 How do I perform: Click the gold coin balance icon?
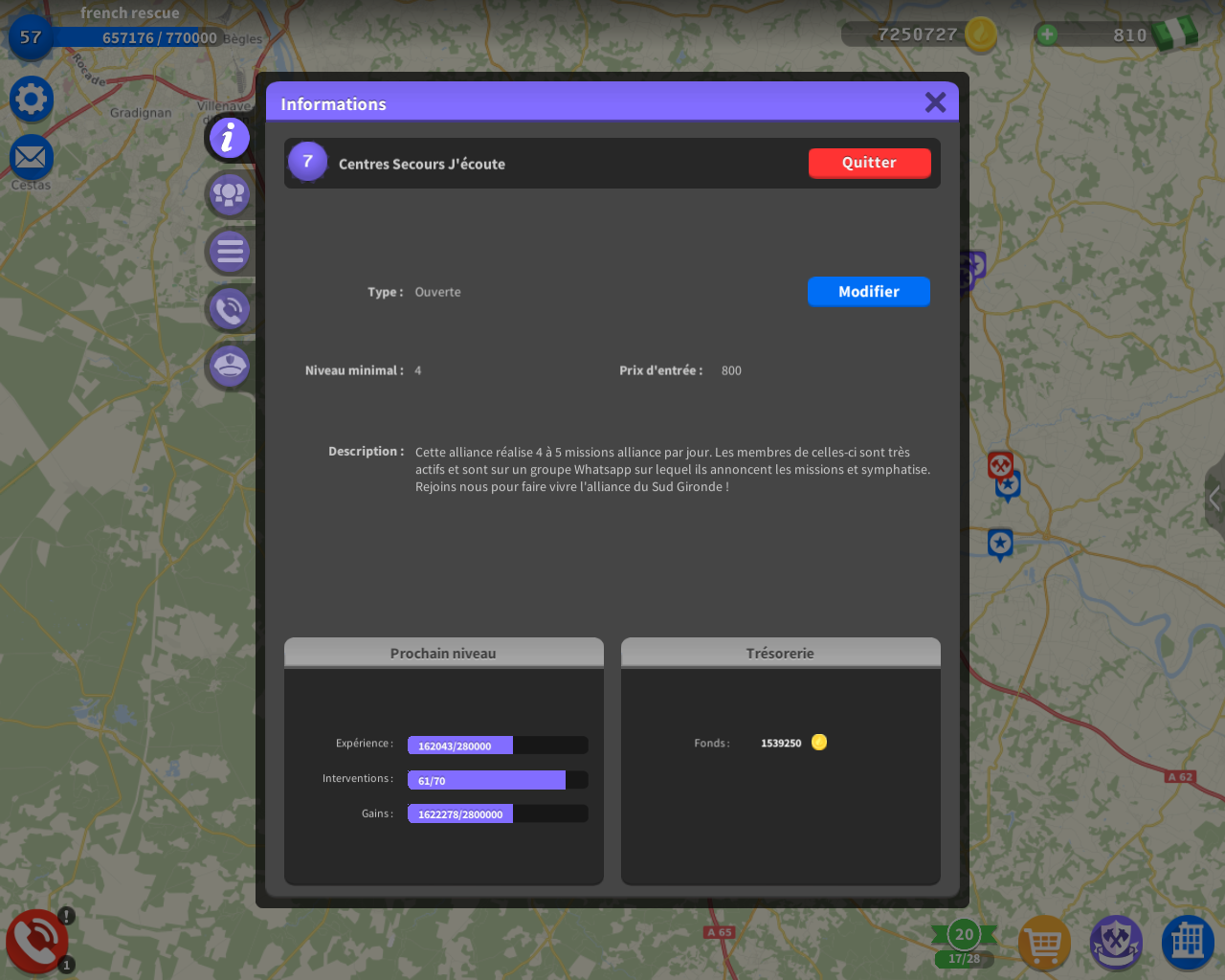click(x=980, y=34)
